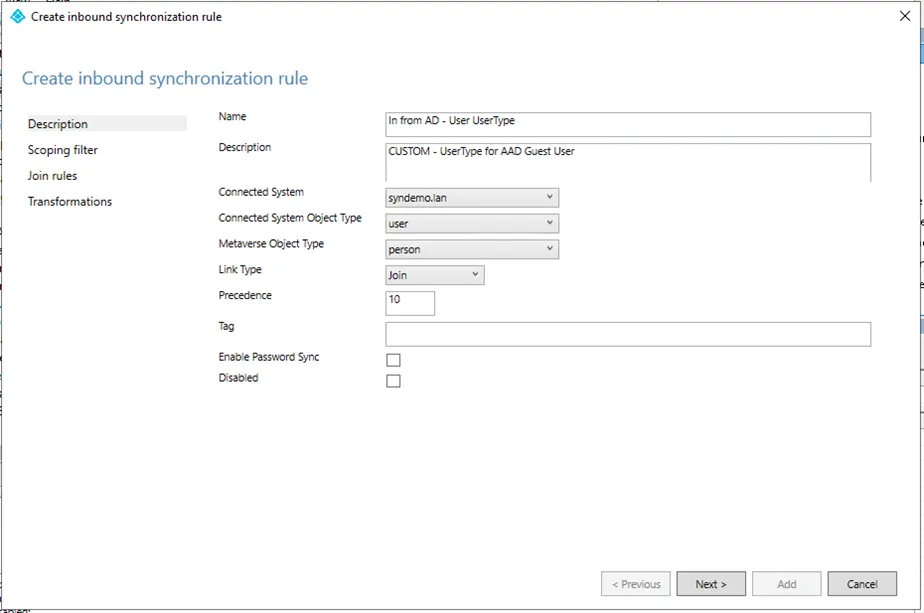Enable the Password Sync checkbox
924x613 pixels.
tap(393, 360)
